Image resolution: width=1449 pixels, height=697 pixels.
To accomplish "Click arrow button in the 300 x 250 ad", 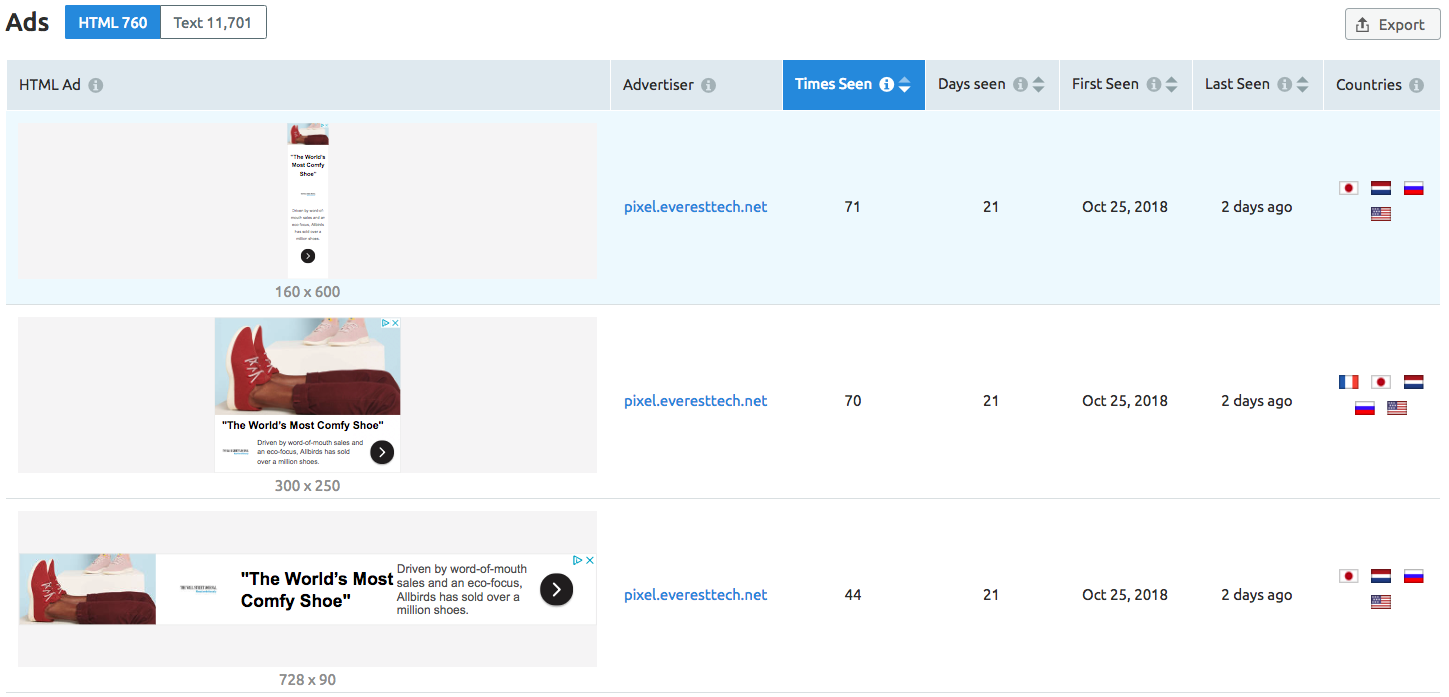I will click(382, 452).
